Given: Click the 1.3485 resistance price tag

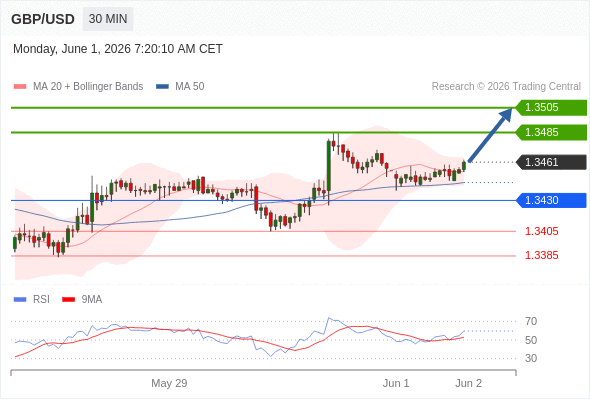Looking at the screenshot, I should coord(551,132).
